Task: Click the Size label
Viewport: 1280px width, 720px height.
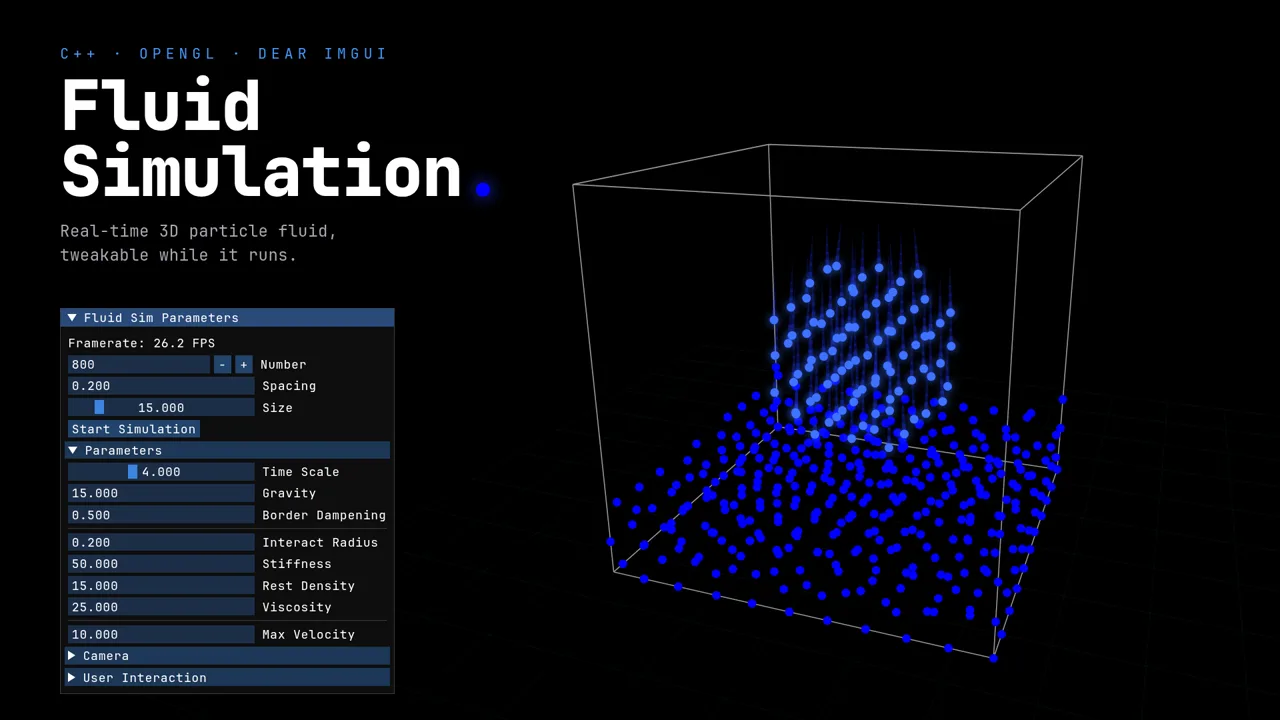Action: [x=277, y=408]
